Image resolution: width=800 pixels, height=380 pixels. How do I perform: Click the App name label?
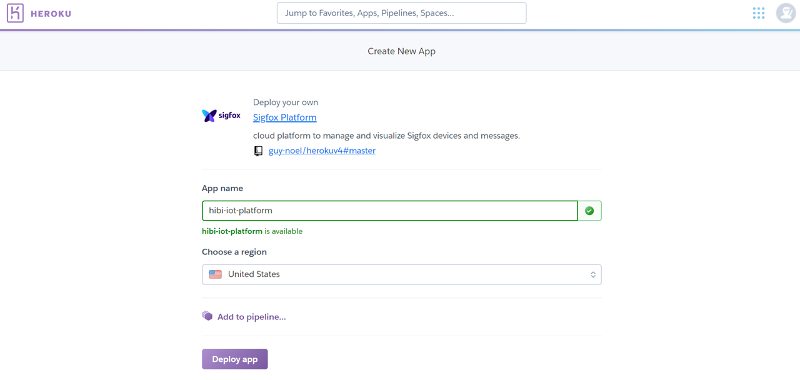coord(222,188)
